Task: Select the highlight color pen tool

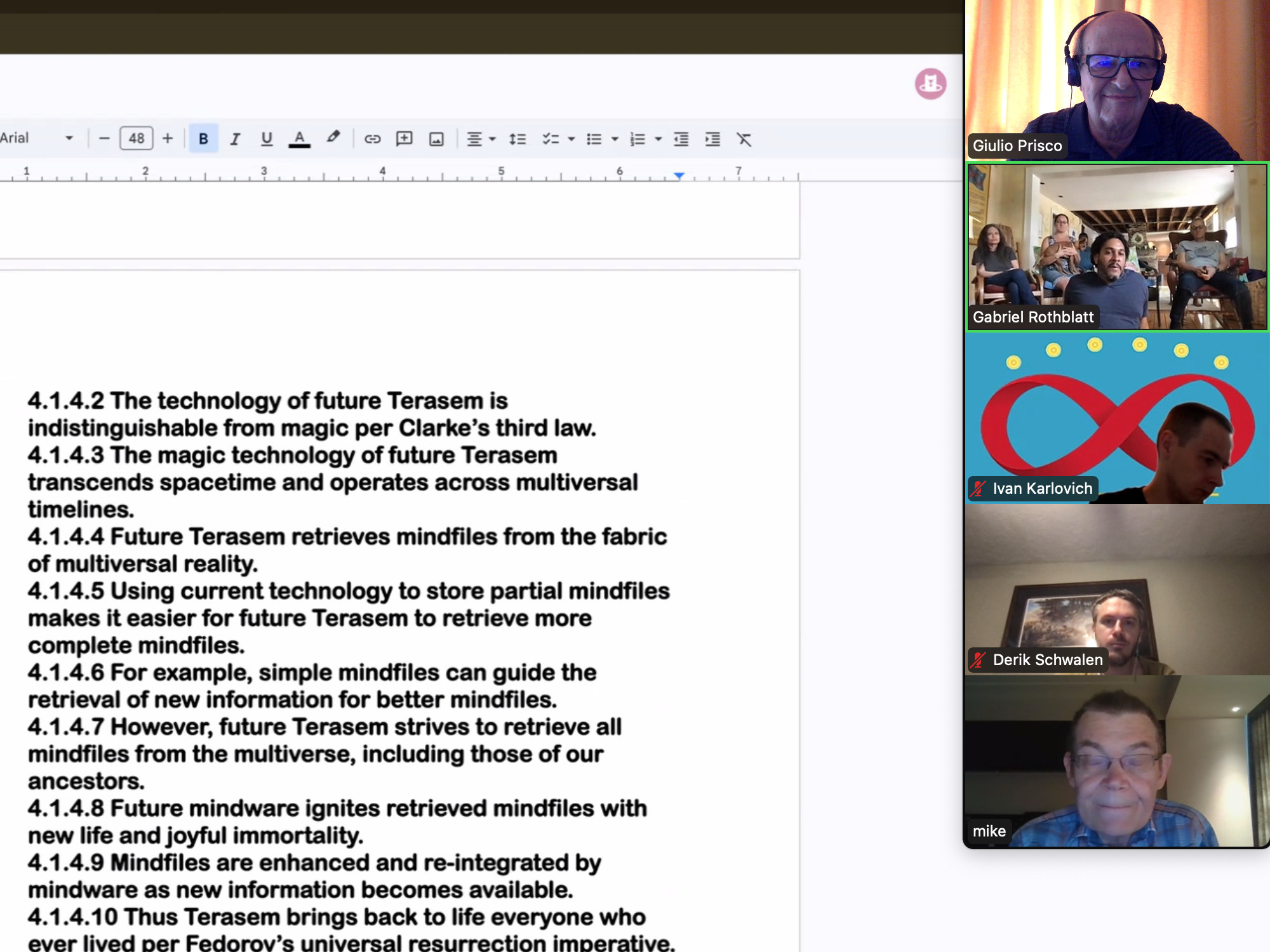Action: 333,137
